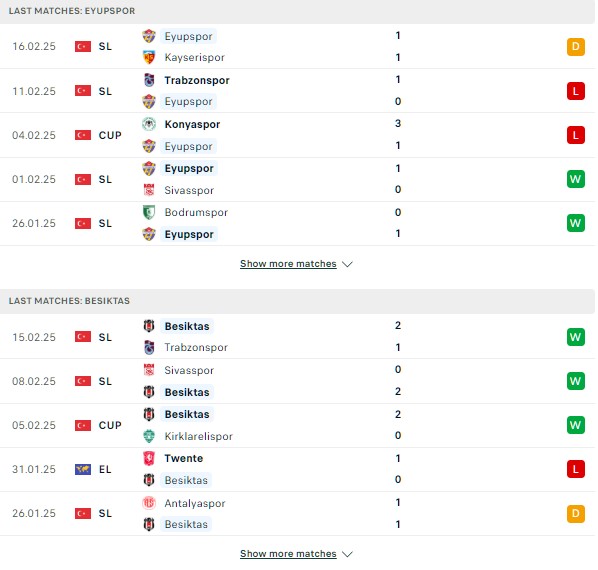Viewport: 598px width, 570px height.
Task: Open Trabzonspor team link in 15.02.25 match
Action: click(x=196, y=347)
